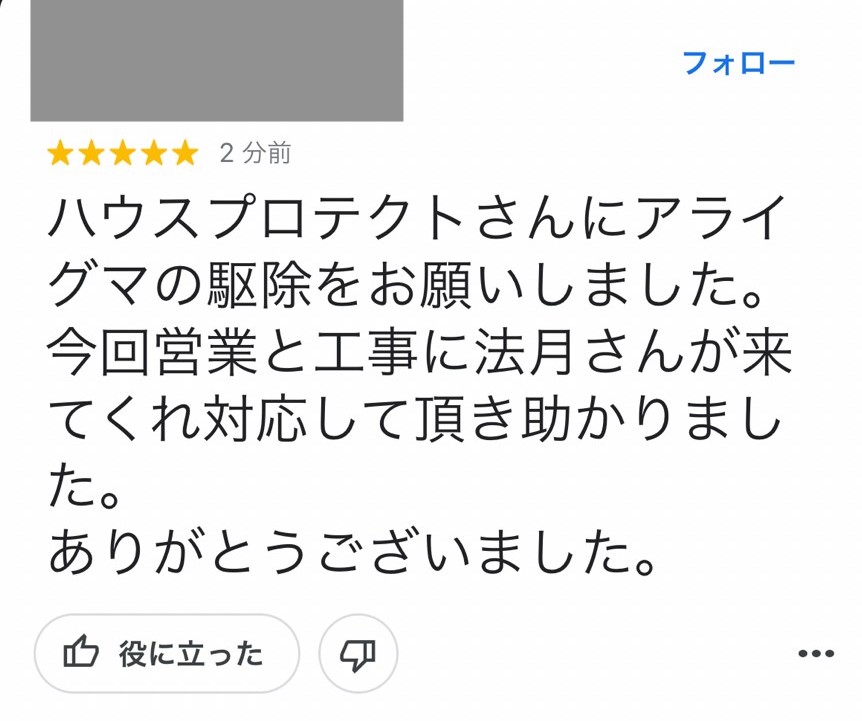Screen dimensions: 862x721
Task: Open the reviewer's grayed-out profile header
Action: [x=217, y=60]
